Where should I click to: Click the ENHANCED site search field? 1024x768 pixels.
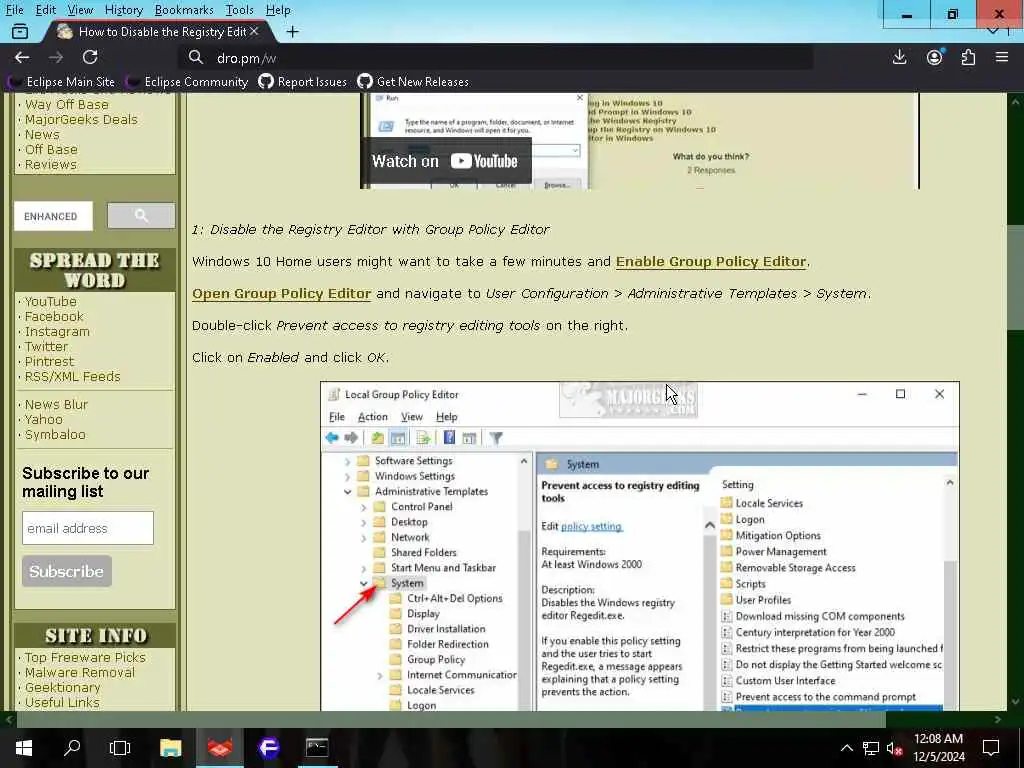click(54, 216)
